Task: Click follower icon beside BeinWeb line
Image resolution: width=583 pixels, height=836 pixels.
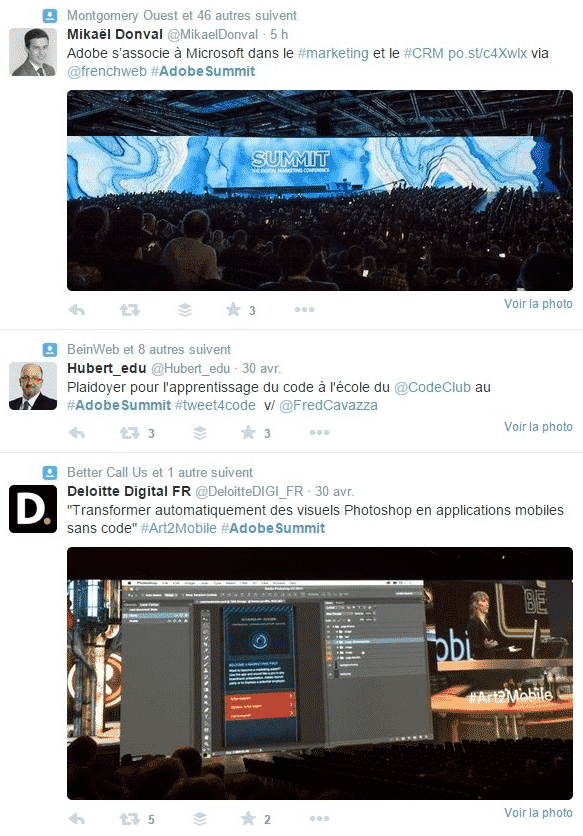Action: point(50,350)
